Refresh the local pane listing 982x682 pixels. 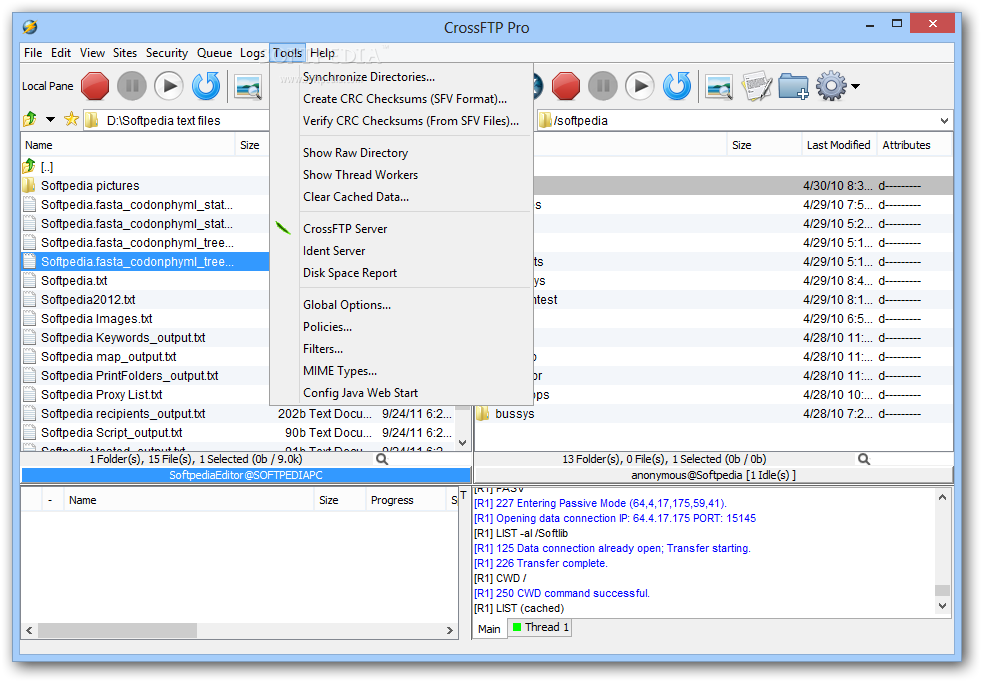click(x=206, y=86)
